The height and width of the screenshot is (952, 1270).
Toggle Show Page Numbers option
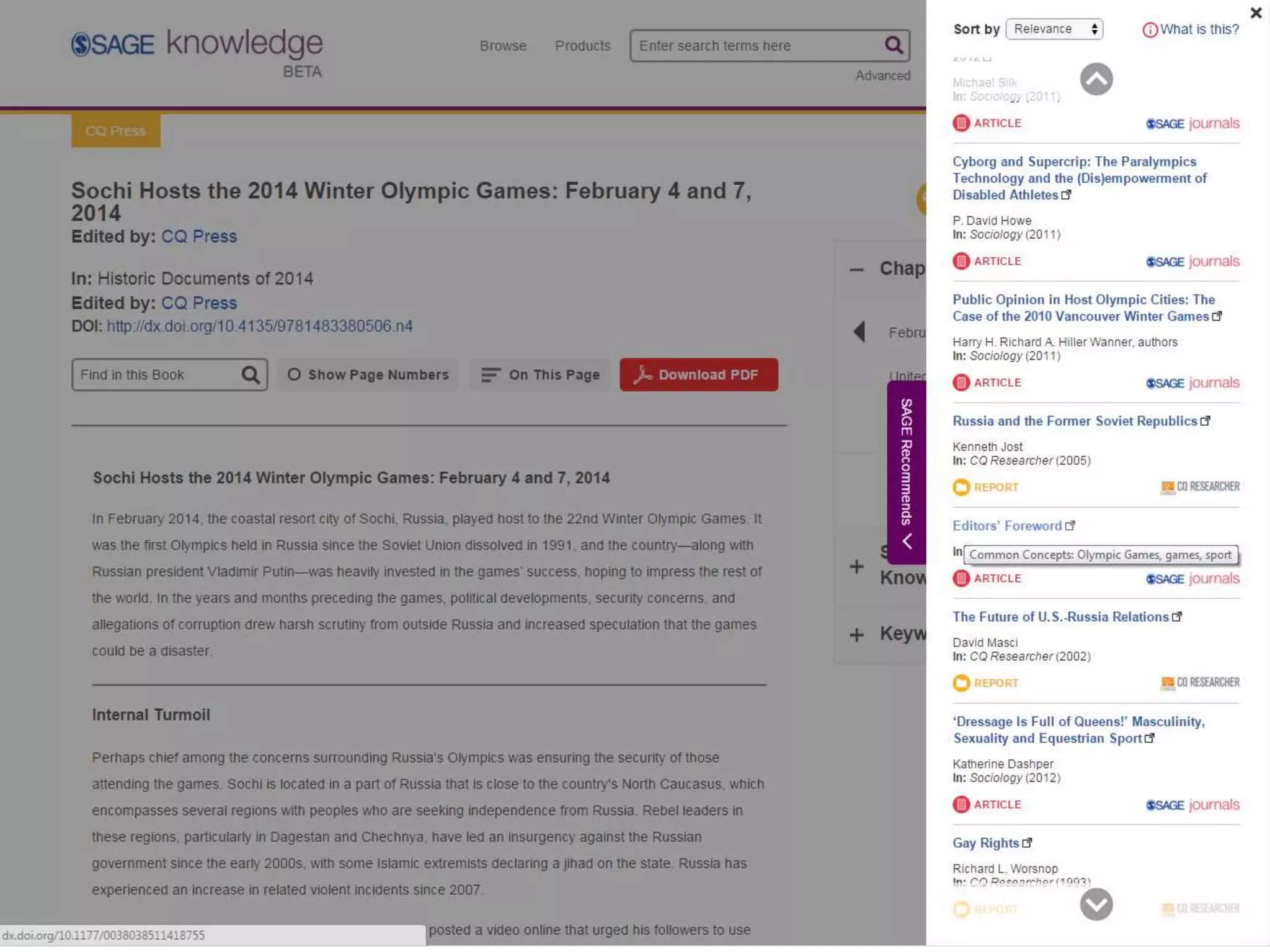(x=368, y=375)
